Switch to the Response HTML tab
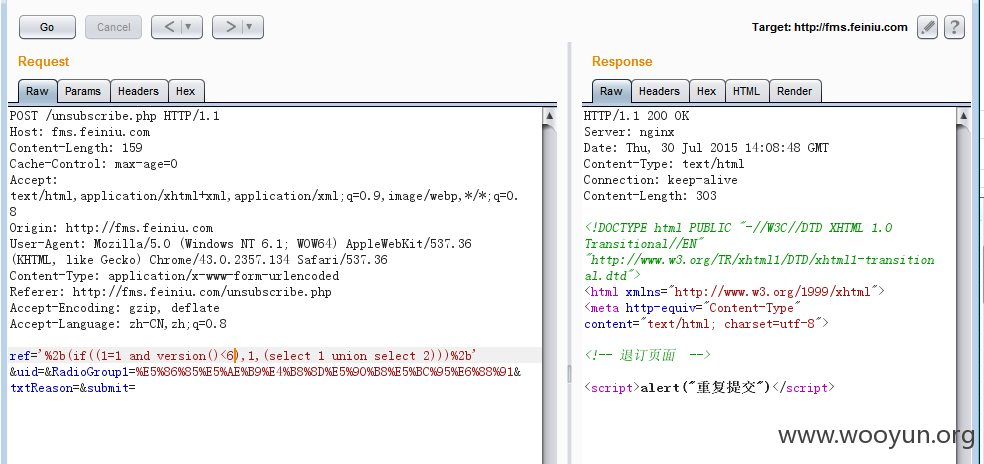 (746, 91)
